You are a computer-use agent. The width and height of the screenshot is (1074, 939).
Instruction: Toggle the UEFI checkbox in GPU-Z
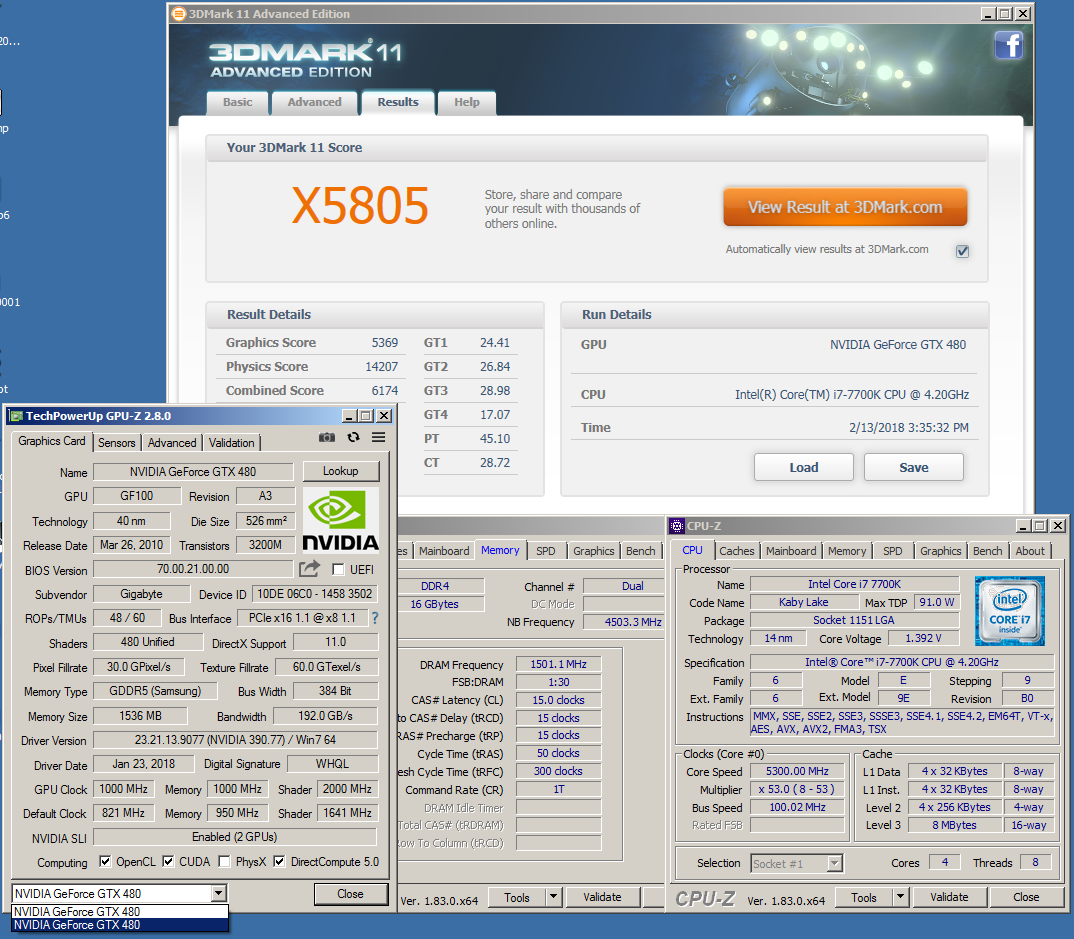click(338, 569)
